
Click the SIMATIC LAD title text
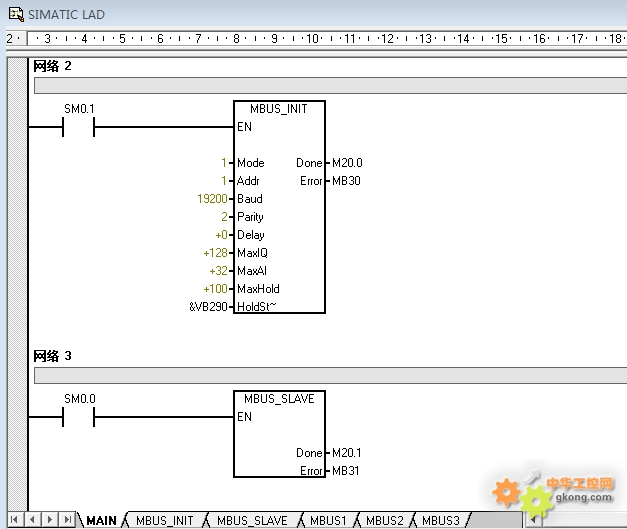(66, 15)
